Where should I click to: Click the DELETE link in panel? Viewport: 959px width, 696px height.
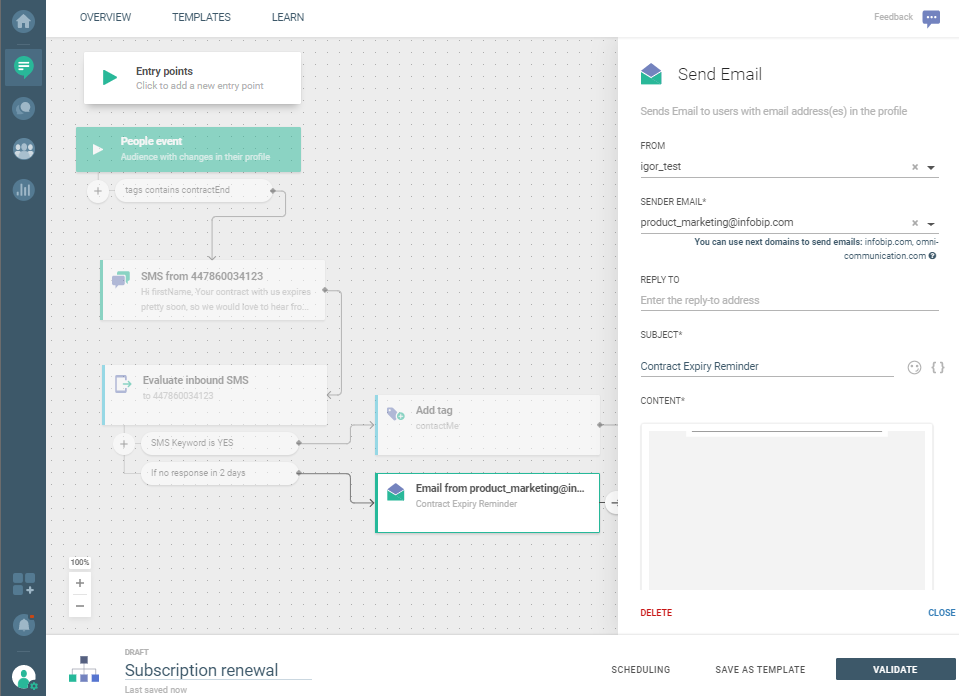tap(656, 613)
